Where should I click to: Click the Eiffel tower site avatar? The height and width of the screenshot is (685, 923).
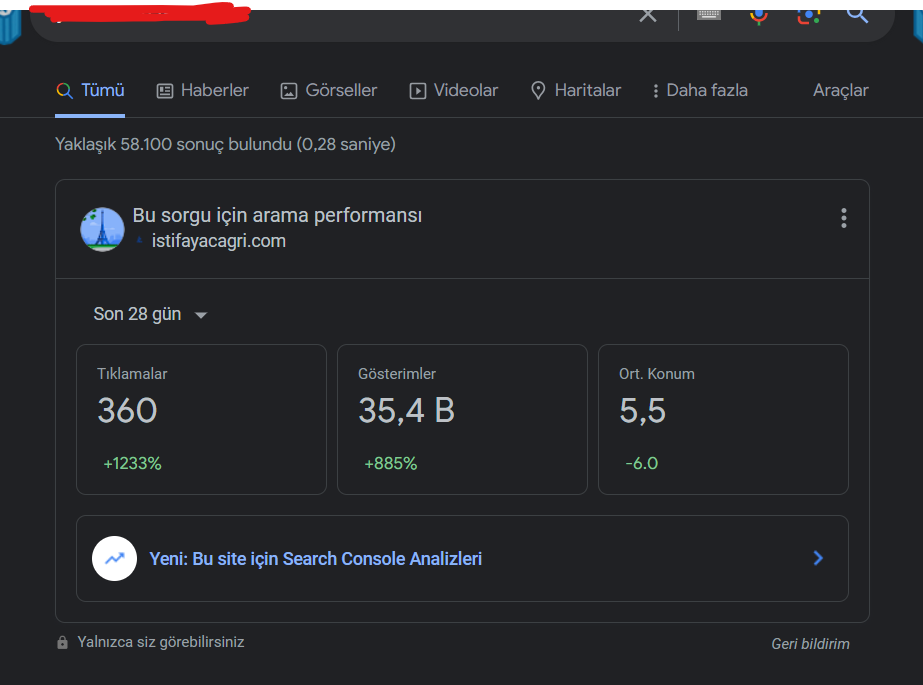[x=102, y=229]
